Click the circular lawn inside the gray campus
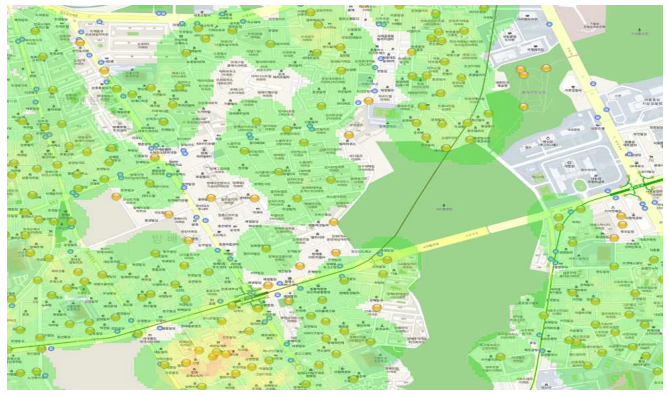Viewport: 668px width, 396px height. [579, 186]
